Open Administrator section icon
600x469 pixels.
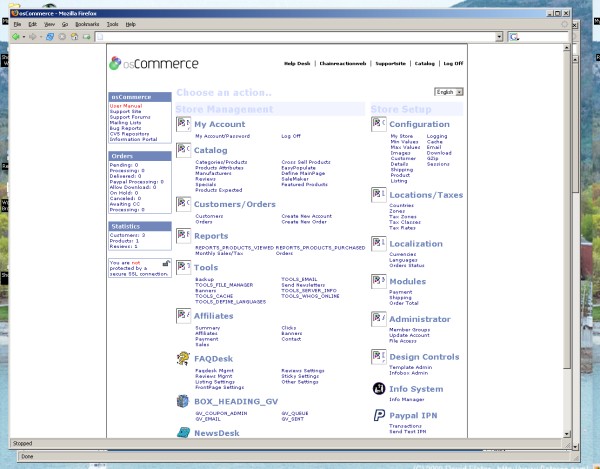pyautogui.click(x=378, y=319)
